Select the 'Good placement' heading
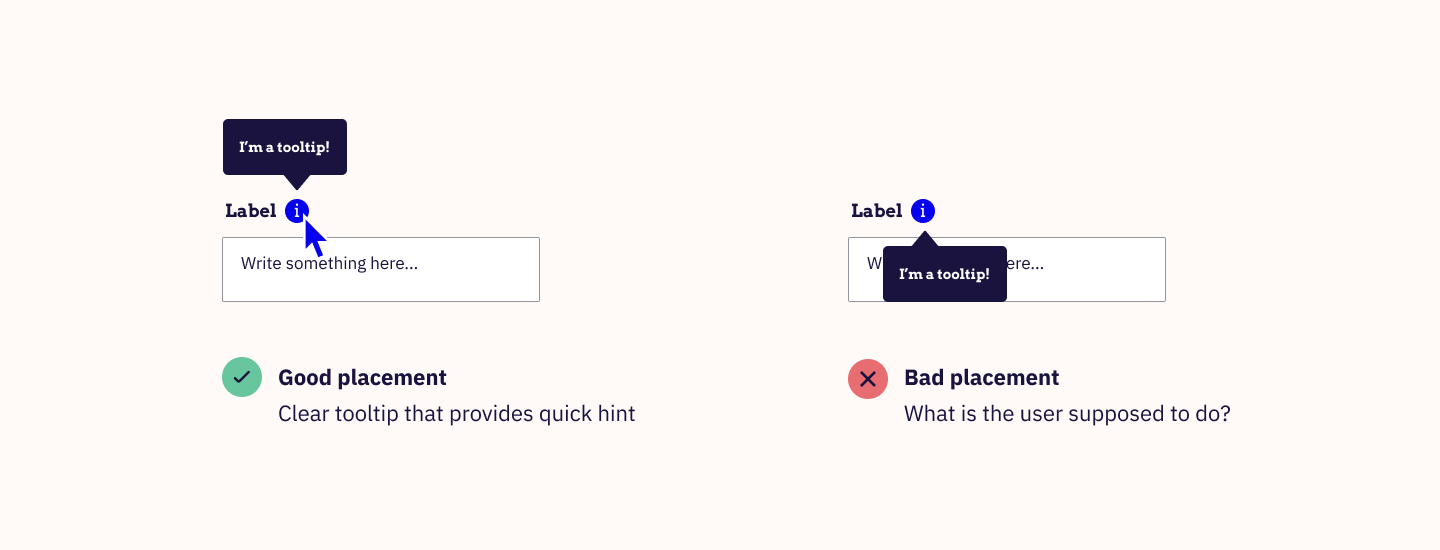Screen dimensions: 1440x550 [362, 378]
